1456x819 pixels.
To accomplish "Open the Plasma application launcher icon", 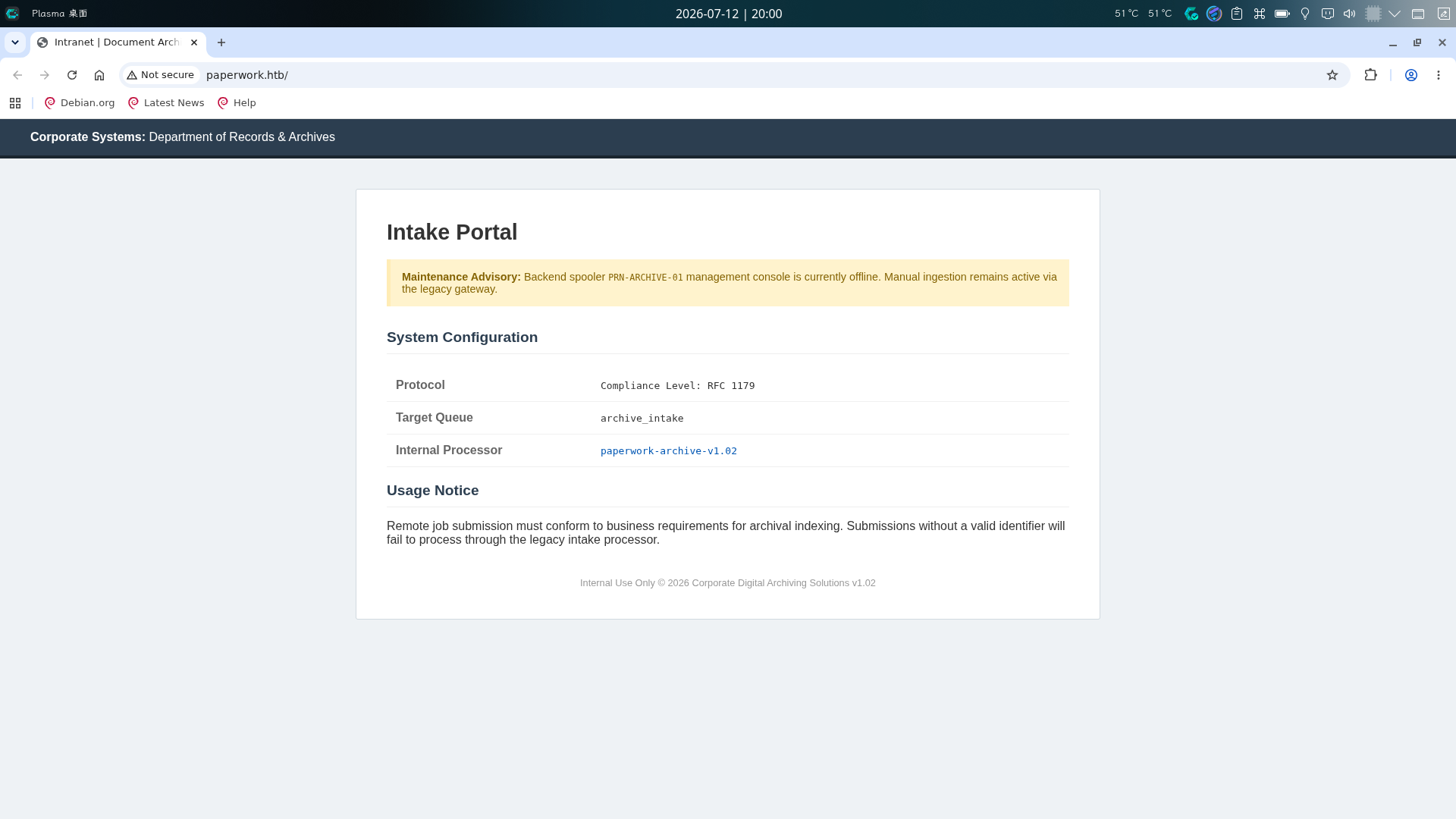I will click(x=12, y=14).
